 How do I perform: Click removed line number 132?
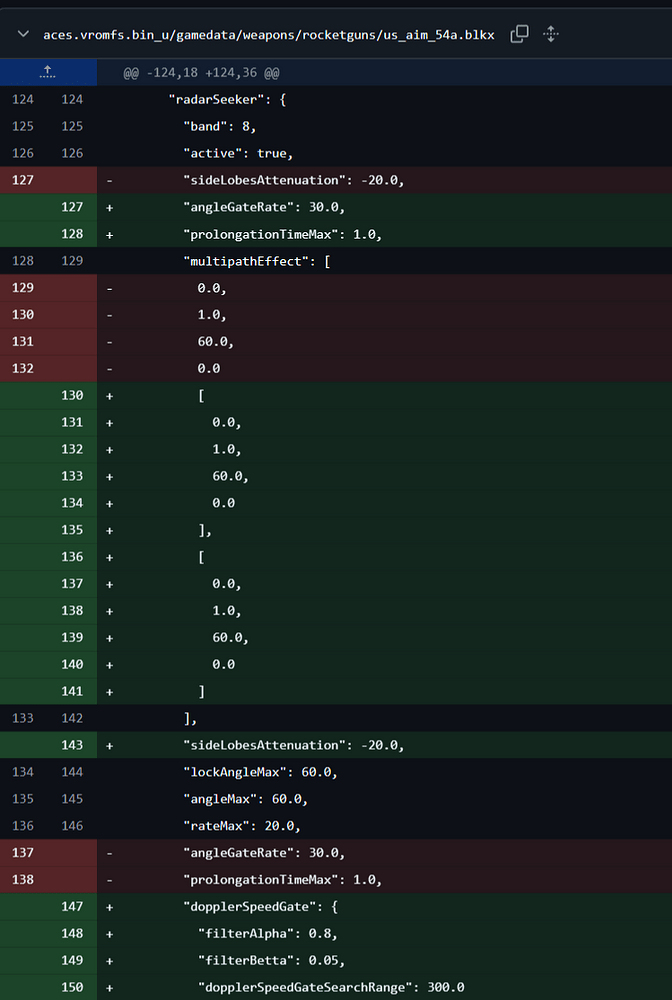point(23,368)
